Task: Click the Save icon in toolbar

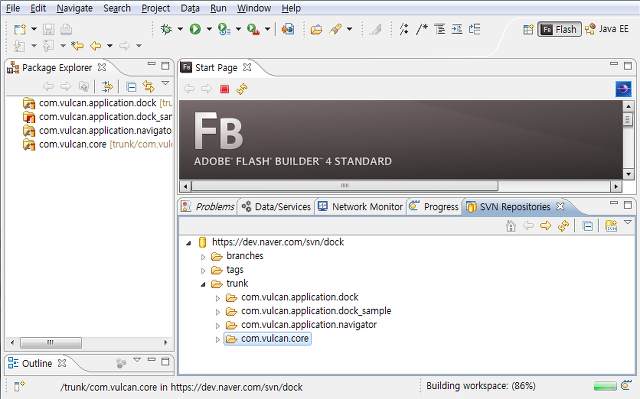Action: pos(49,29)
